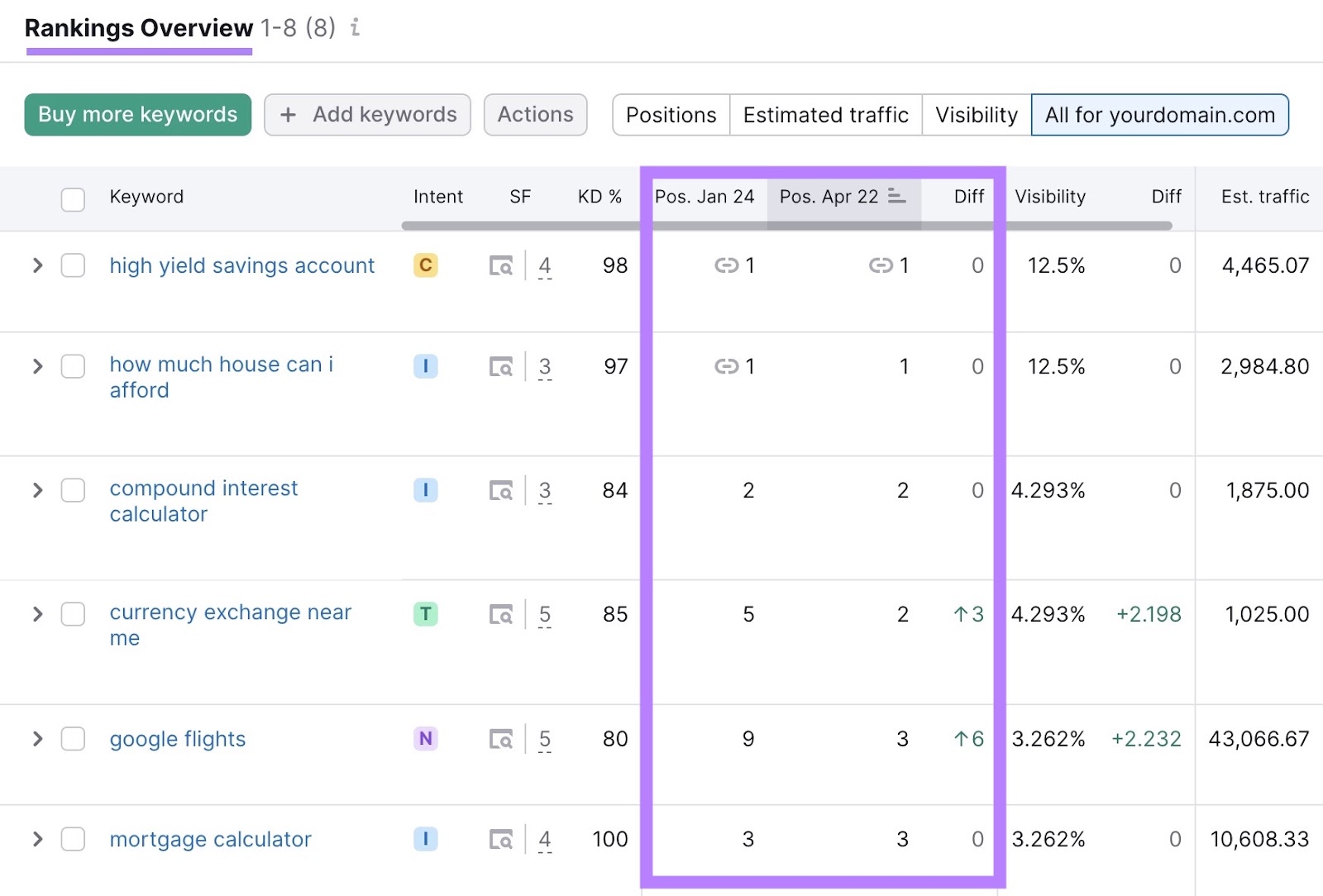The width and height of the screenshot is (1323, 896).
Task: Open SERP snapshot icon for currency exchange near me
Action: (501, 614)
